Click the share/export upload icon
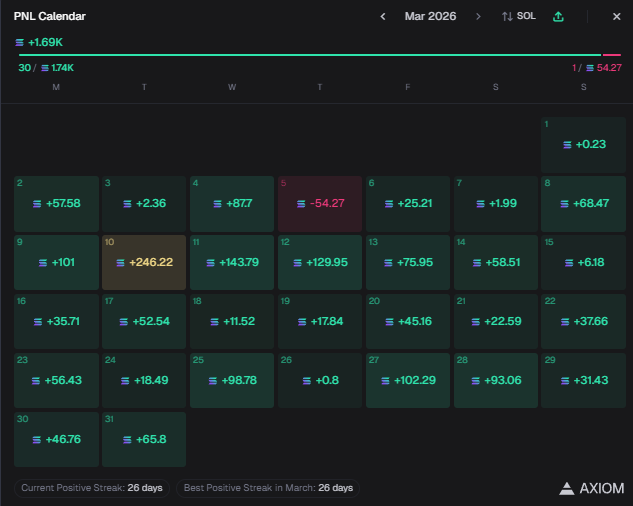This screenshot has height=506, width=633. coord(558,17)
